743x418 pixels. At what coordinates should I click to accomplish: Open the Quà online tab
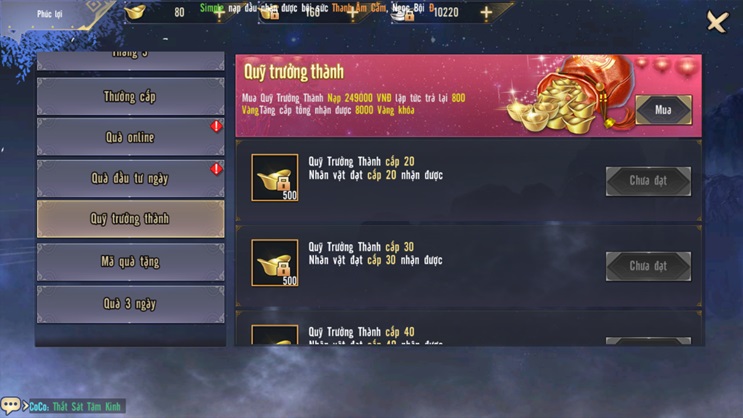point(130,137)
